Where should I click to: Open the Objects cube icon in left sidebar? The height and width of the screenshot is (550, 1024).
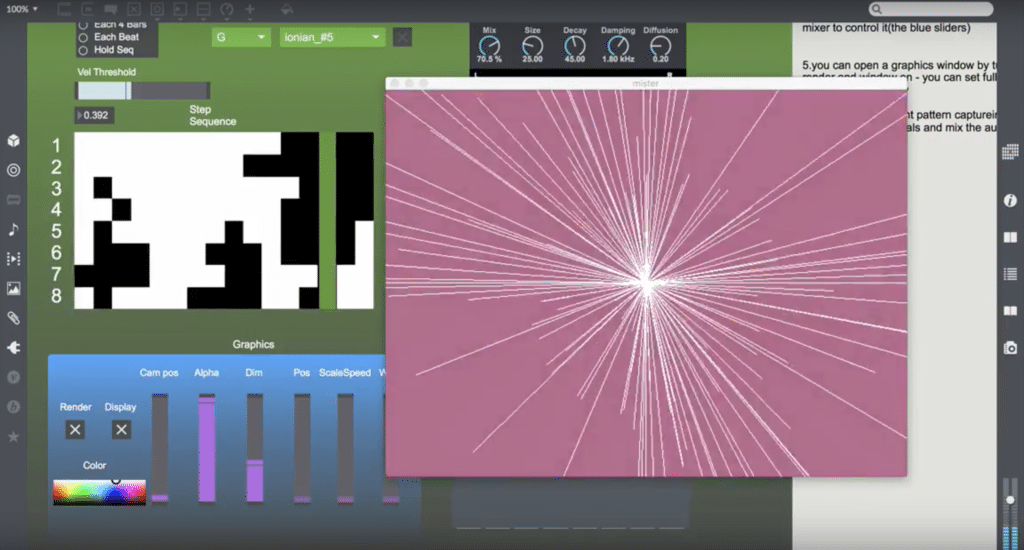tap(14, 141)
